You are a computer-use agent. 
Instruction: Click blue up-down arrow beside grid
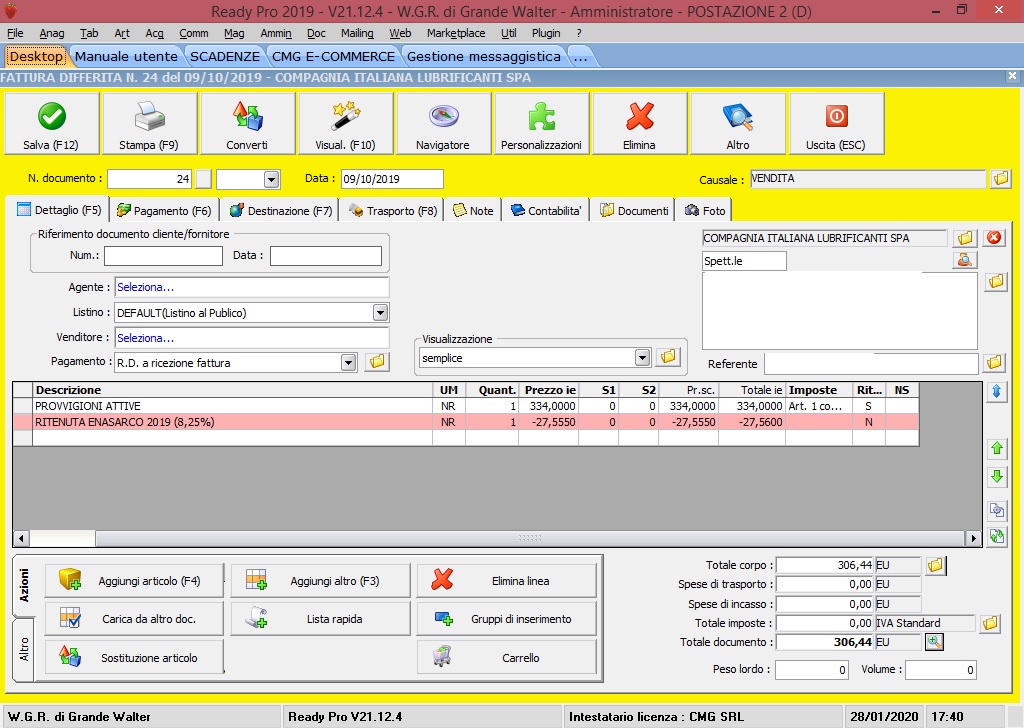(x=997, y=392)
